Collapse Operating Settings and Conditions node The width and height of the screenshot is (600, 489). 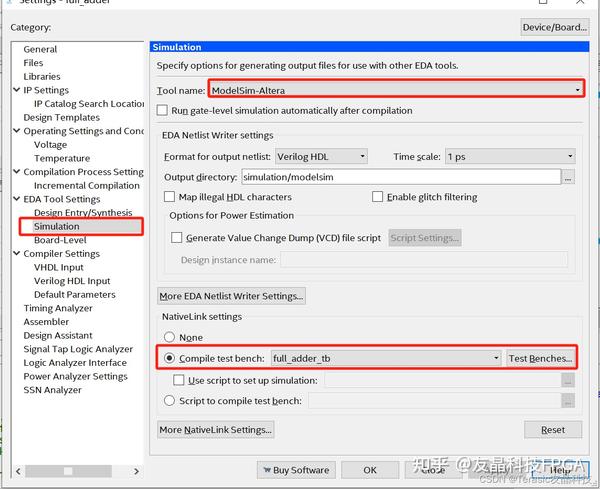[x=16, y=131]
